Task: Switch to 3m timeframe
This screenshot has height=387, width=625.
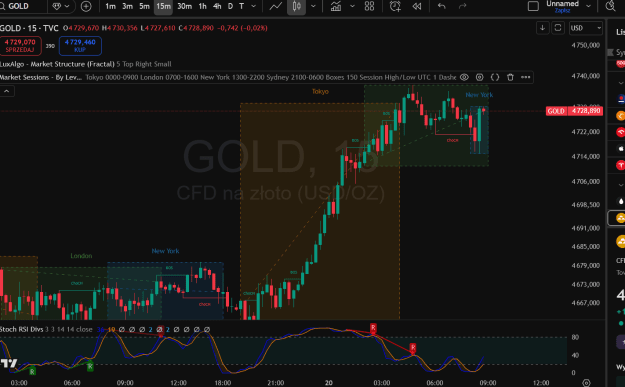Action: [127, 6]
